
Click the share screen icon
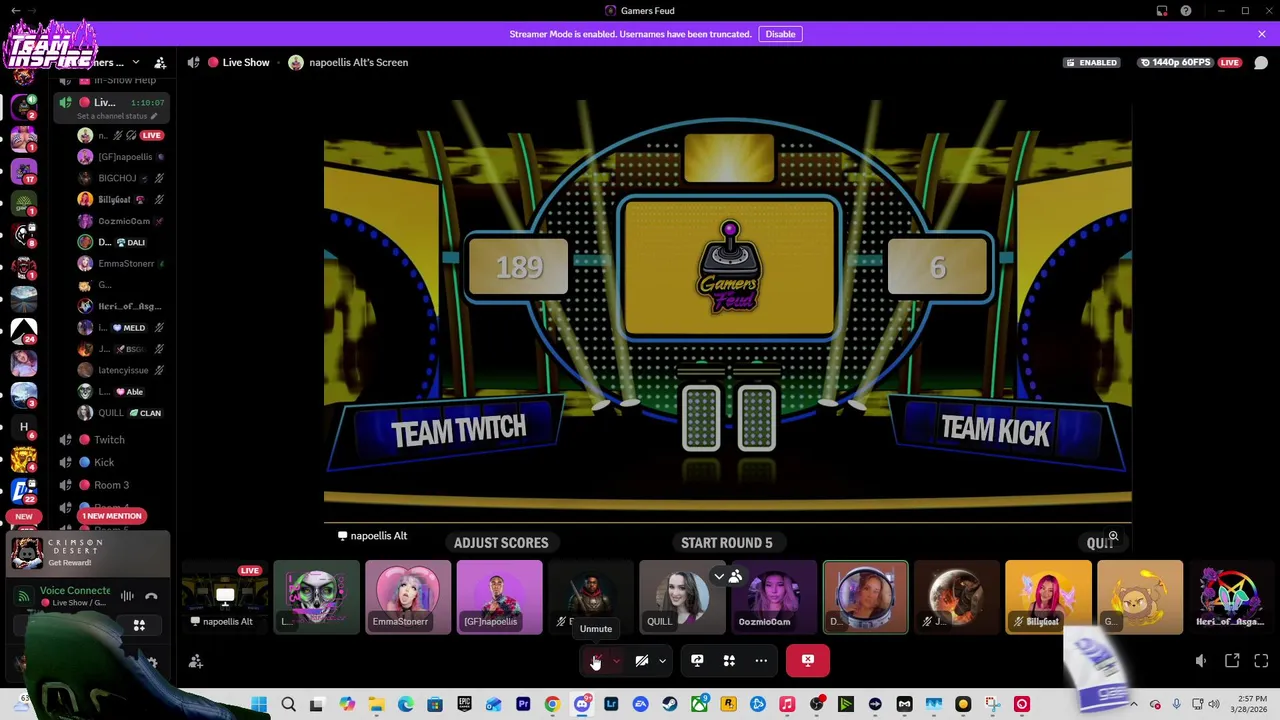(697, 660)
